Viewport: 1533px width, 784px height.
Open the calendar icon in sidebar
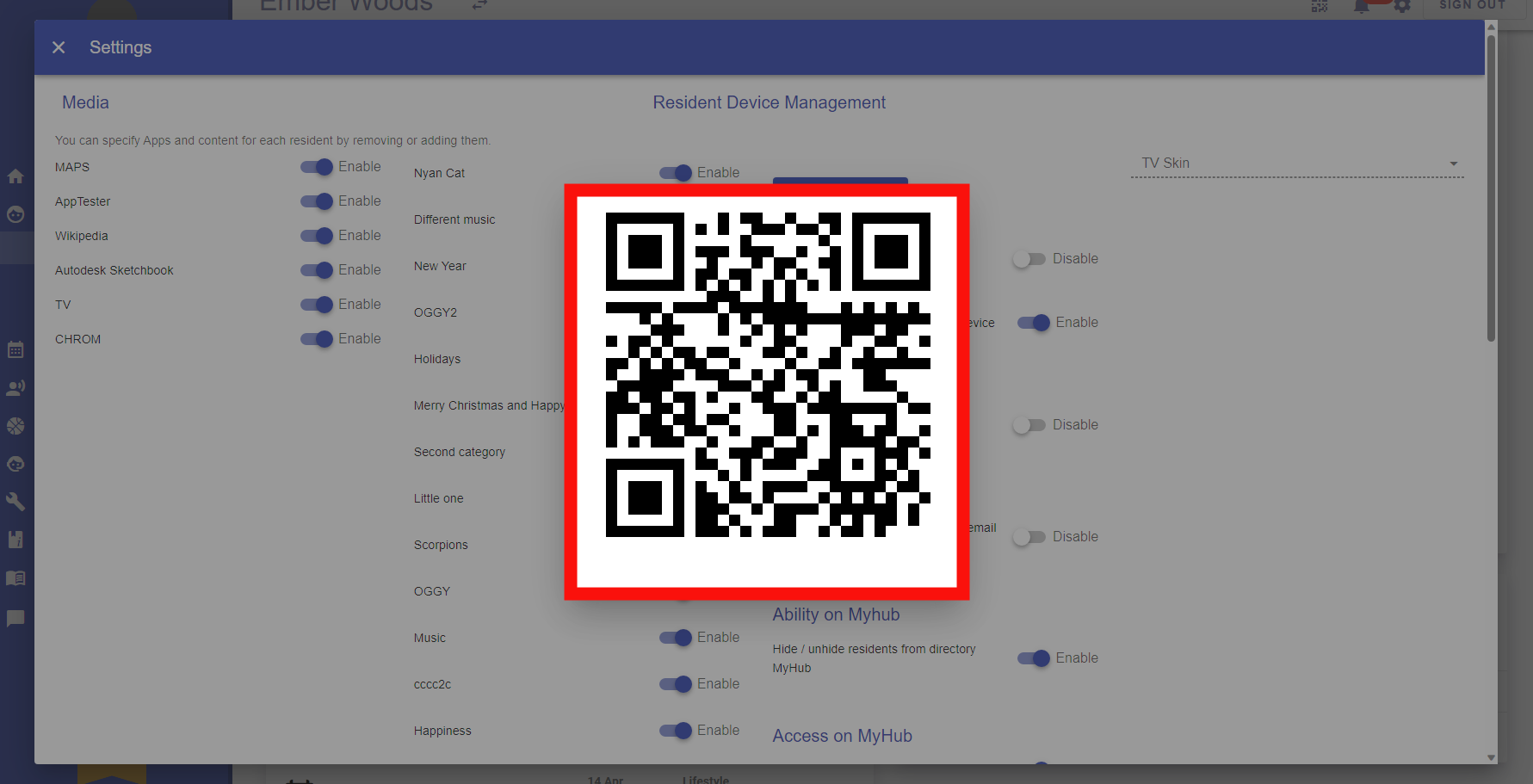pyautogui.click(x=15, y=349)
